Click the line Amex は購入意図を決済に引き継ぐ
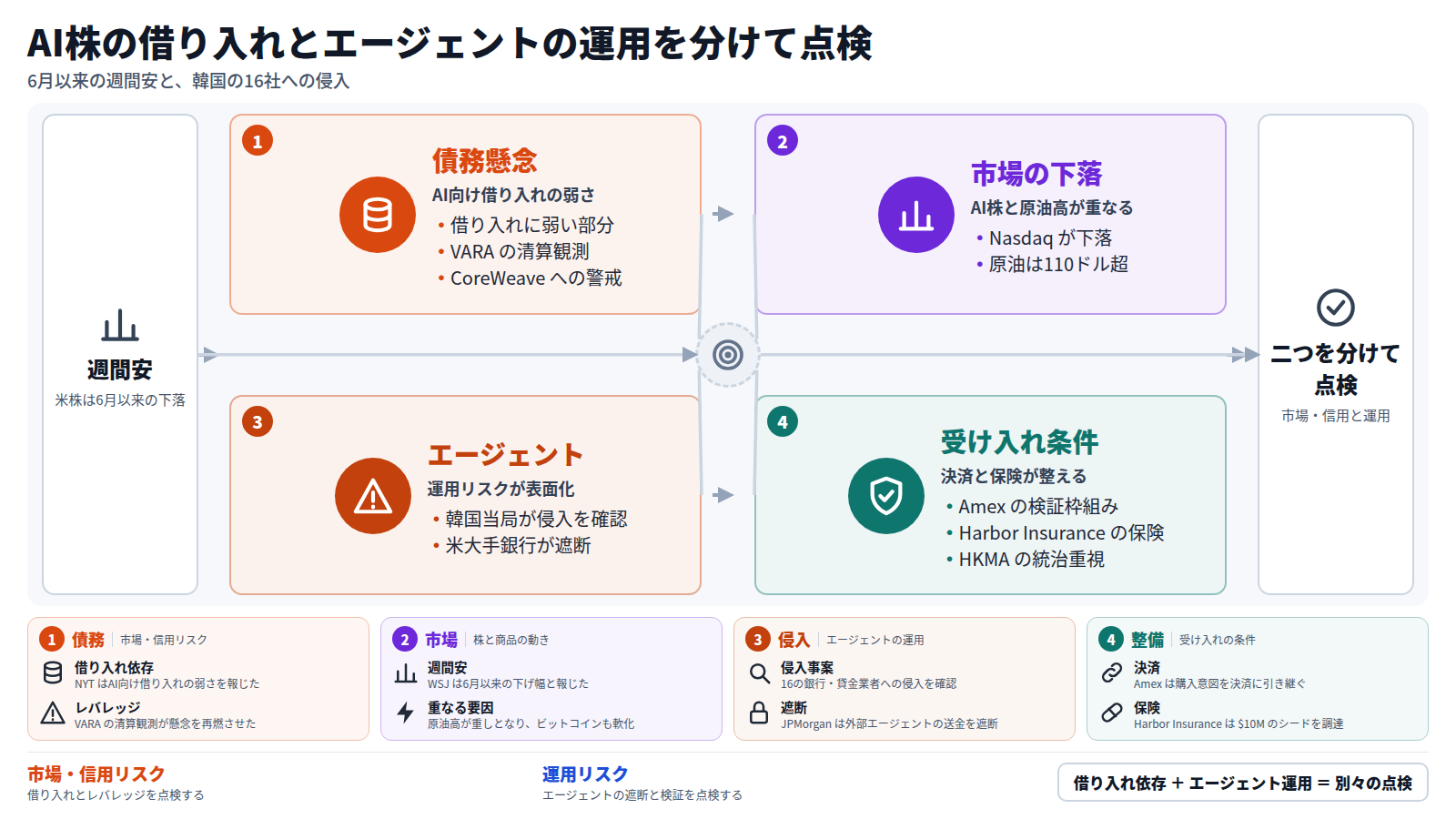1456x819 pixels. point(1219,683)
